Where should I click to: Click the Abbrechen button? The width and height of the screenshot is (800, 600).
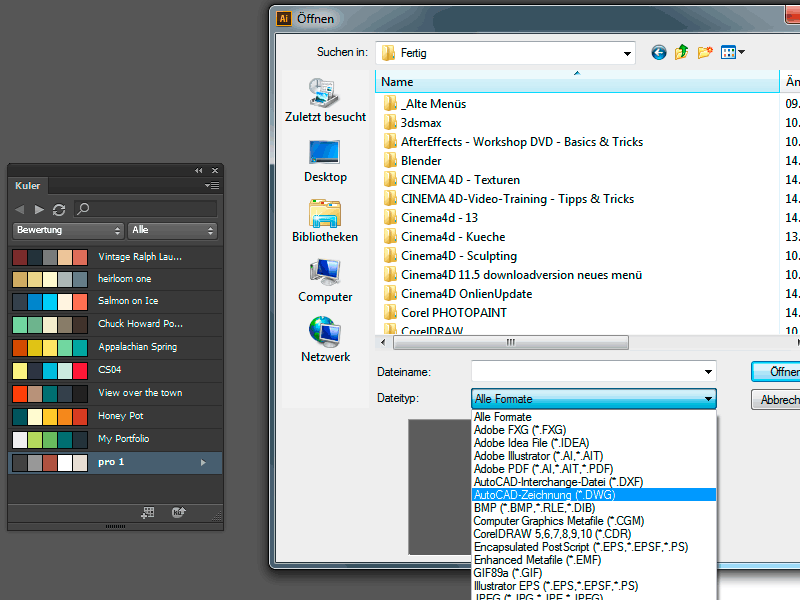(776, 399)
